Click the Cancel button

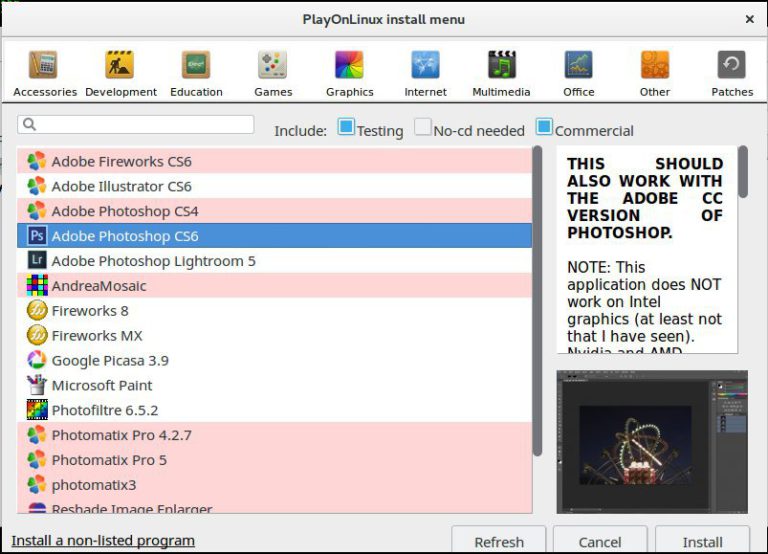[600, 541]
